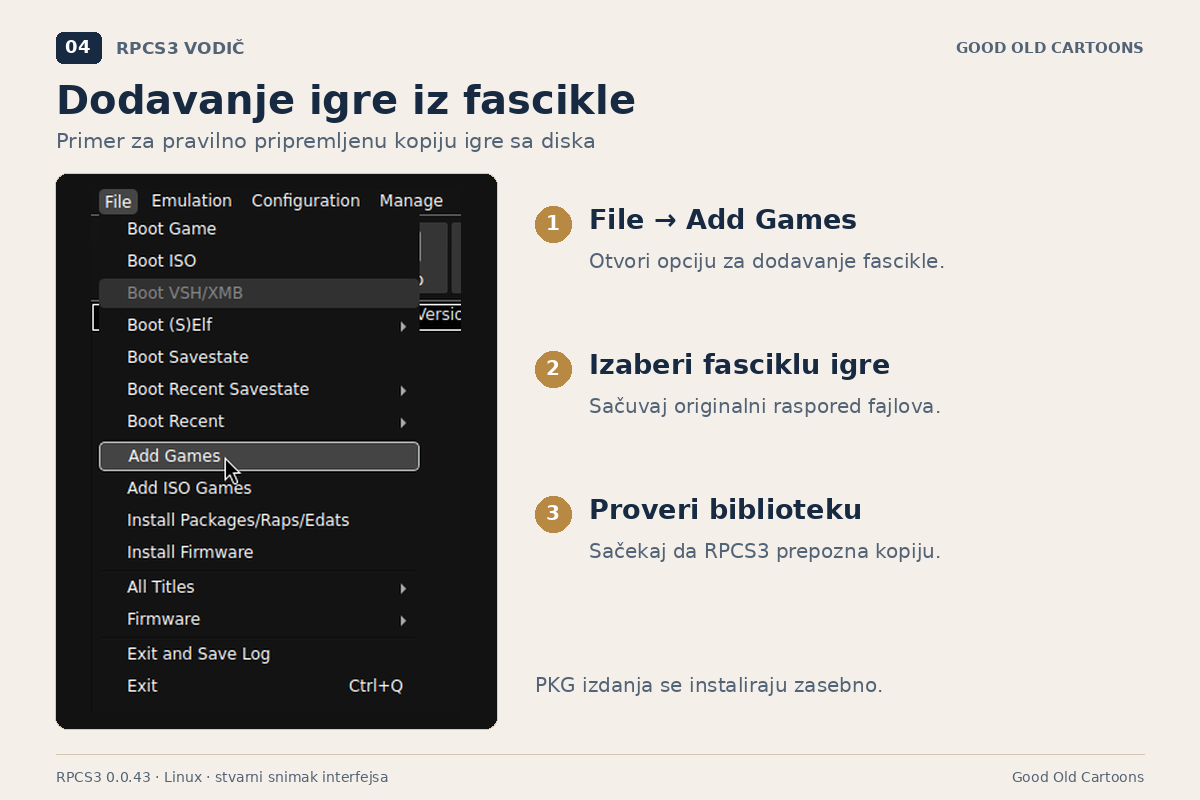Open the Manage menu

click(x=411, y=201)
